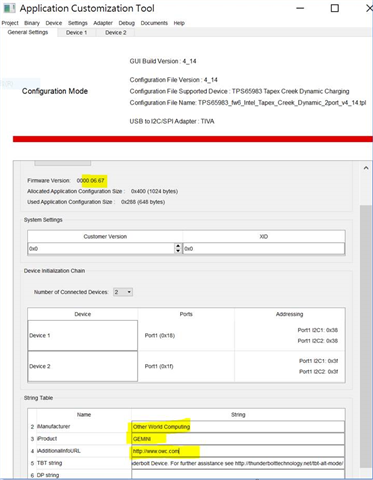Switch to Device 2 tab
The height and width of the screenshot is (480, 373).
click(x=116, y=32)
